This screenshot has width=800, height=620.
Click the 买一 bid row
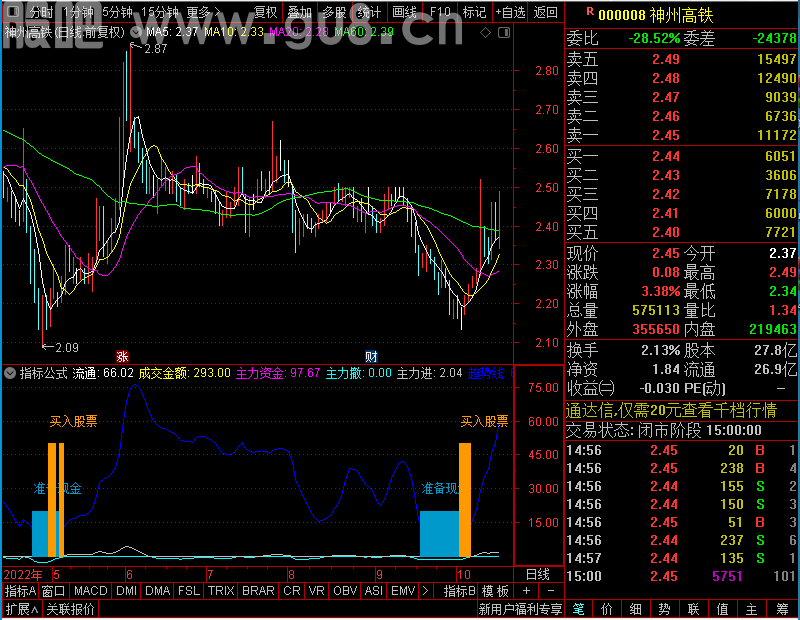click(682, 156)
